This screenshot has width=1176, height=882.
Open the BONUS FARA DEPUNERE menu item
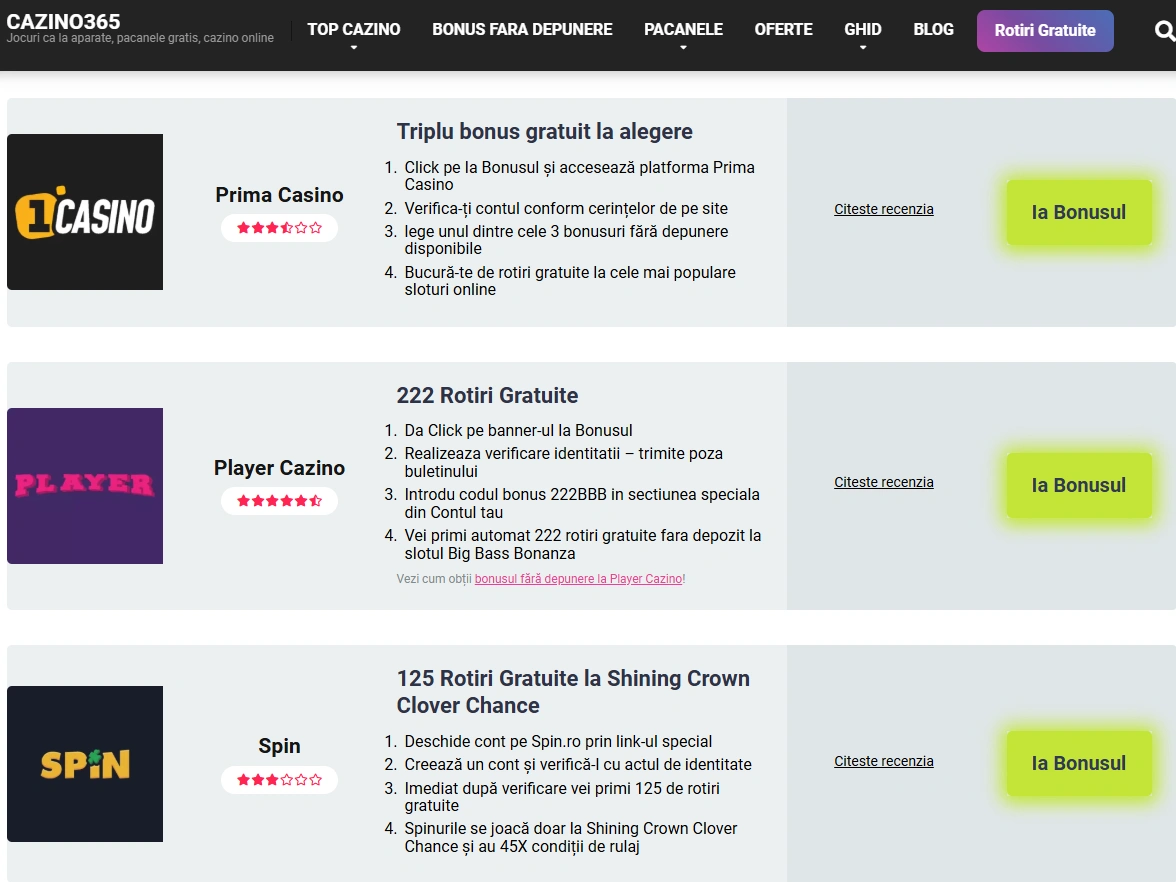pyautogui.click(x=522, y=29)
